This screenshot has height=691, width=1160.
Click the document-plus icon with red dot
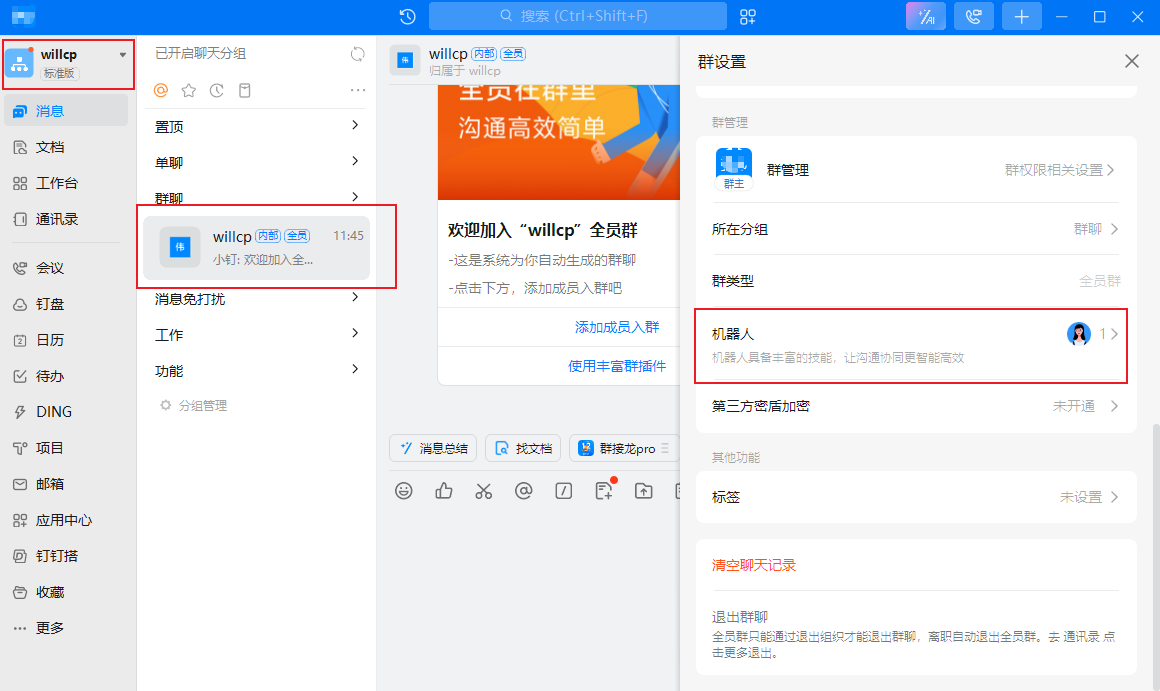604,491
